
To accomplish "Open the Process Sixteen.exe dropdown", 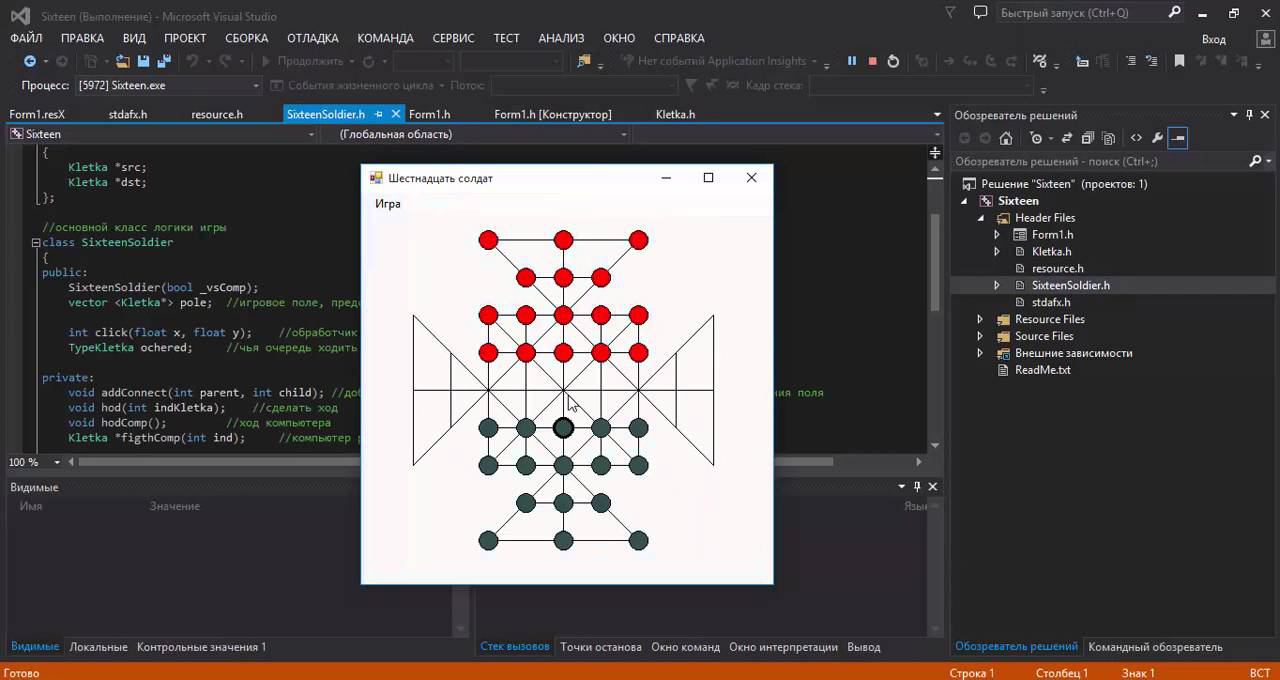I will (x=256, y=86).
